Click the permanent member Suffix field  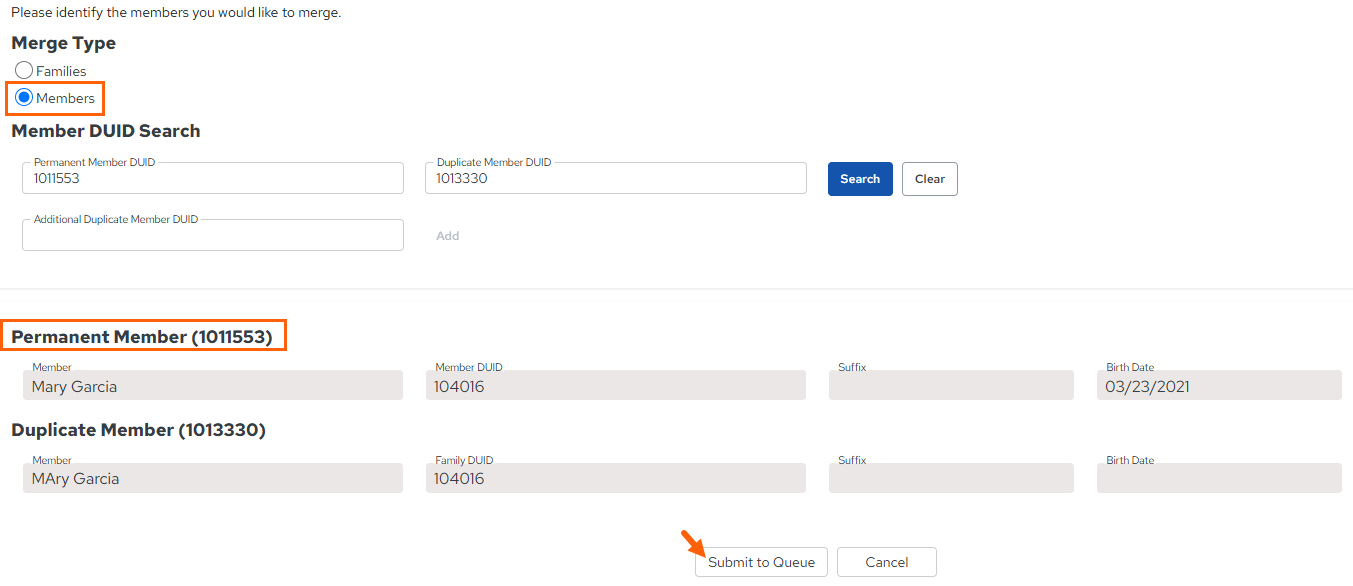click(x=951, y=385)
